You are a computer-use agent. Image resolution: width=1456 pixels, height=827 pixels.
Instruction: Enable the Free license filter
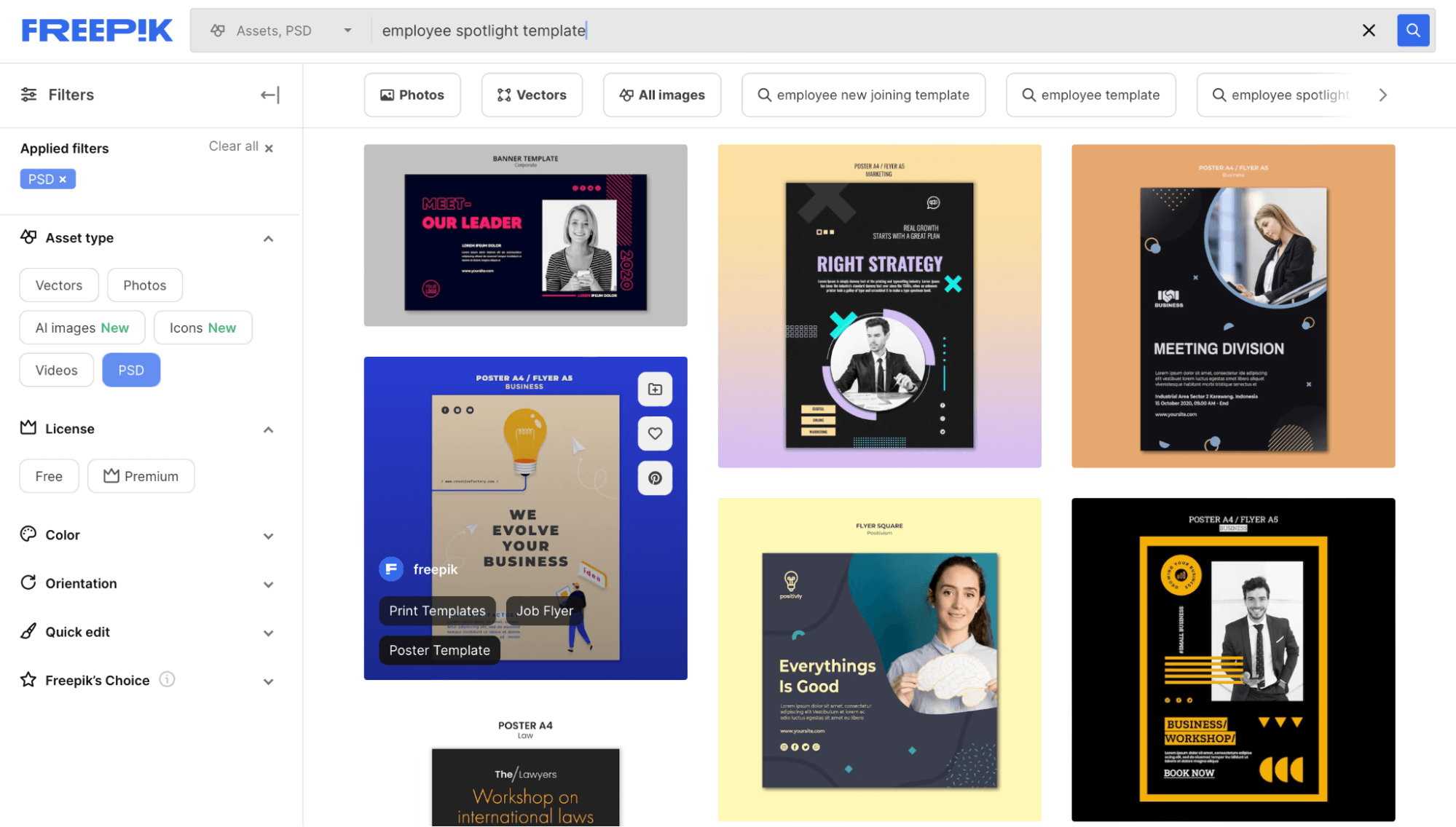coord(49,476)
